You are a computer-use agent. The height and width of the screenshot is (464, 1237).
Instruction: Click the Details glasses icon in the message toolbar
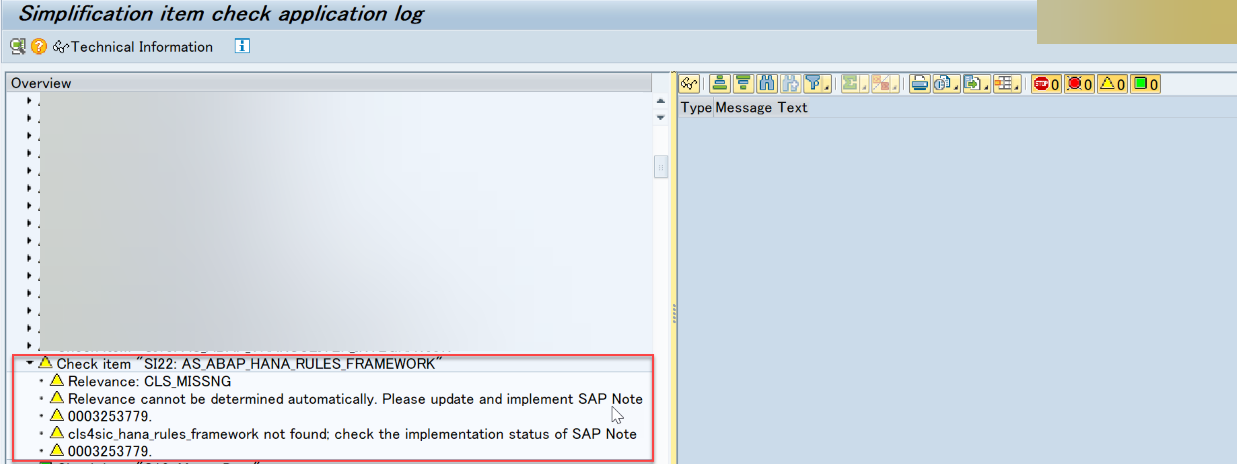pyautogui.click(x=689, y=84)
